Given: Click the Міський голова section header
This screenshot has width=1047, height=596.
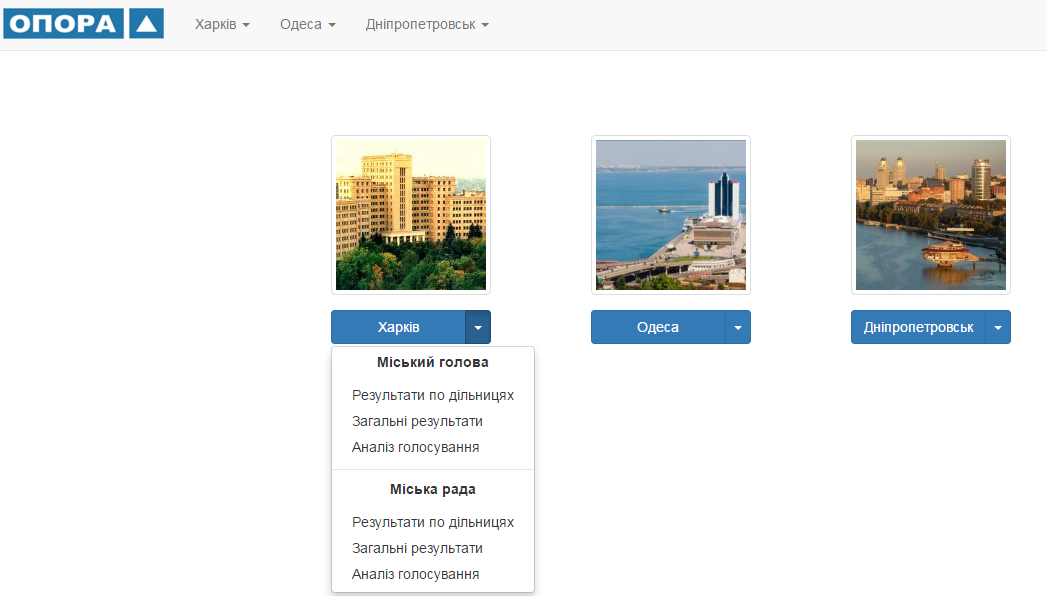Looking at the screenshot, I should click(432, 362).
